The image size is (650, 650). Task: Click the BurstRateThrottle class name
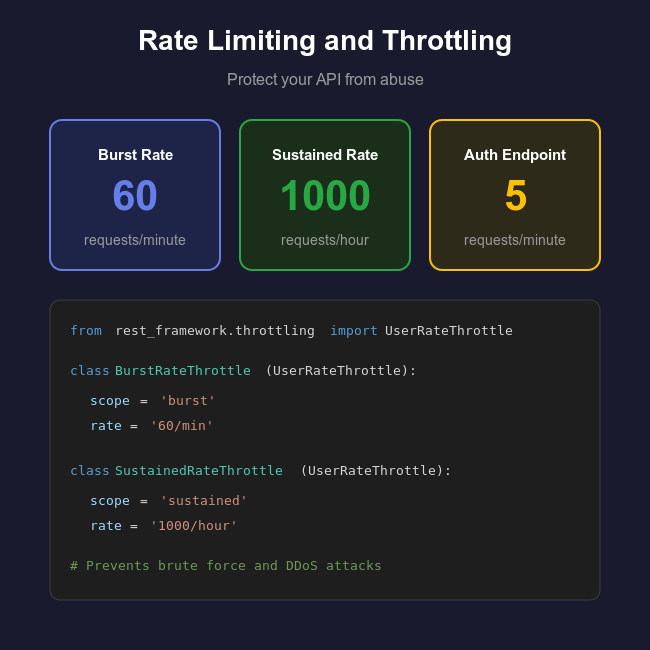pos(183,371)
